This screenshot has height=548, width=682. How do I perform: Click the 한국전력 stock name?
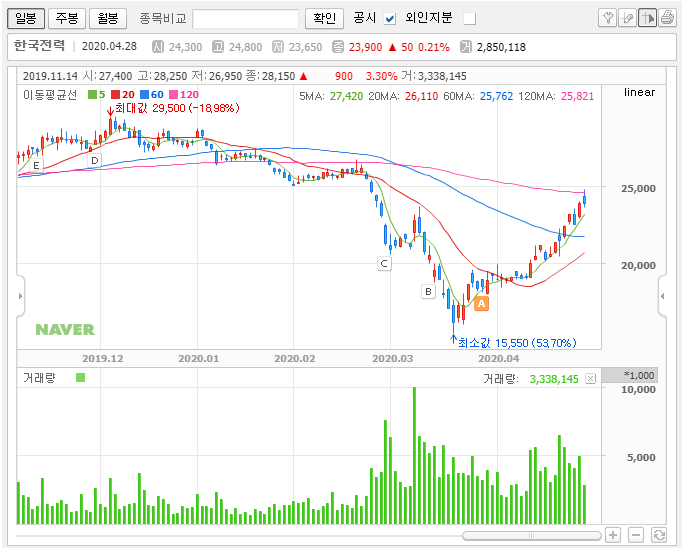[39, 46]
